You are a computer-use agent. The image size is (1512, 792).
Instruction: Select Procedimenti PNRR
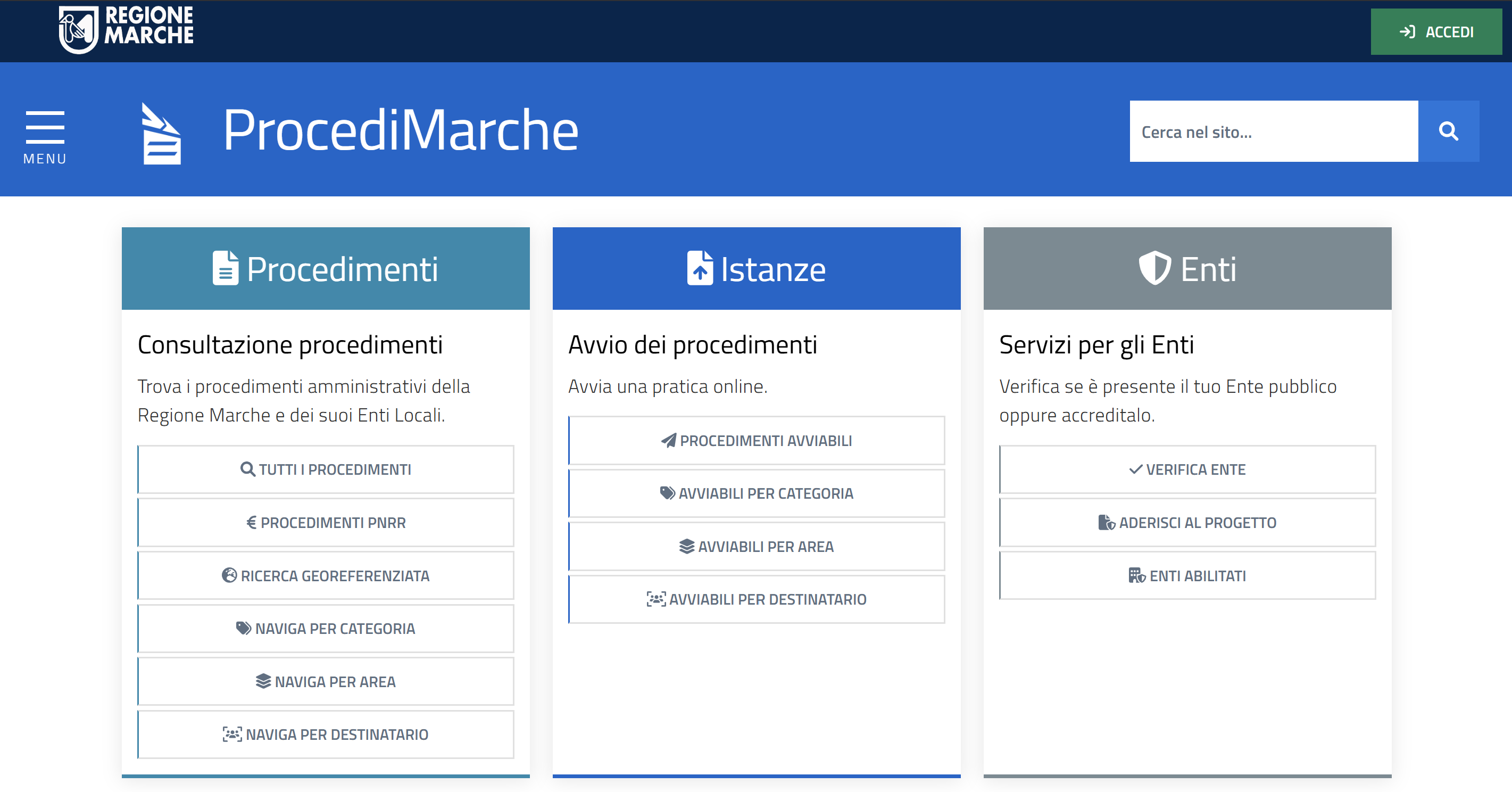tap(326, 522)
